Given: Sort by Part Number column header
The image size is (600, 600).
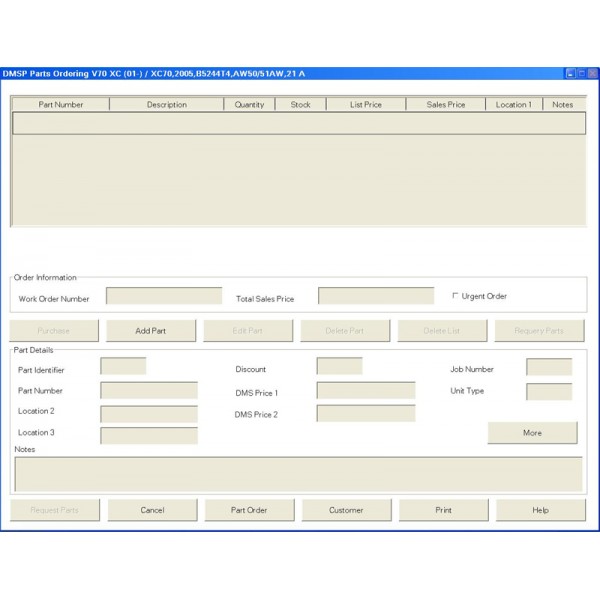Looking at the screenshot, I should pos(60,104).
